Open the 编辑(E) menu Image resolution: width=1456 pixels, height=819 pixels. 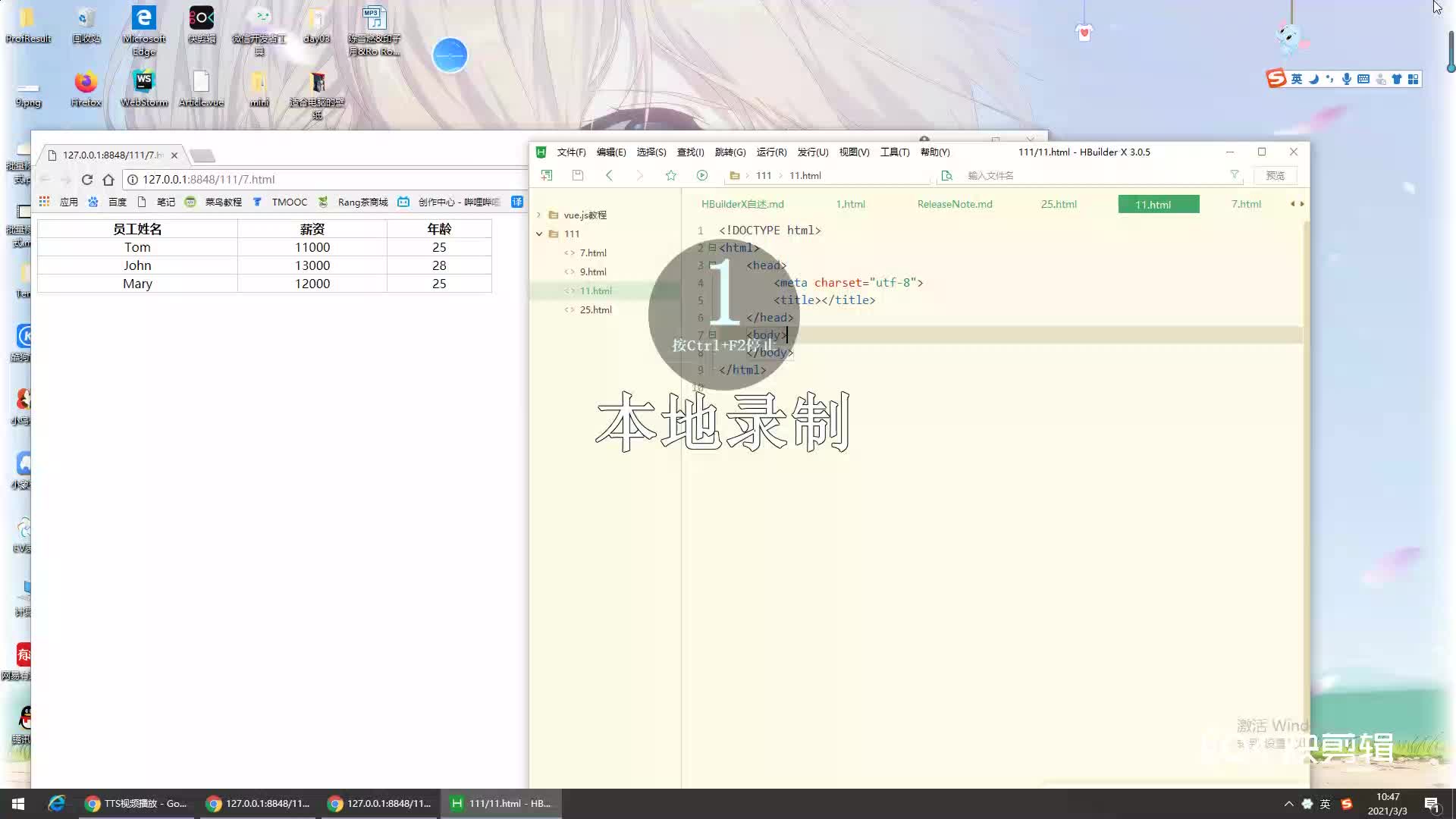(612, 152)
